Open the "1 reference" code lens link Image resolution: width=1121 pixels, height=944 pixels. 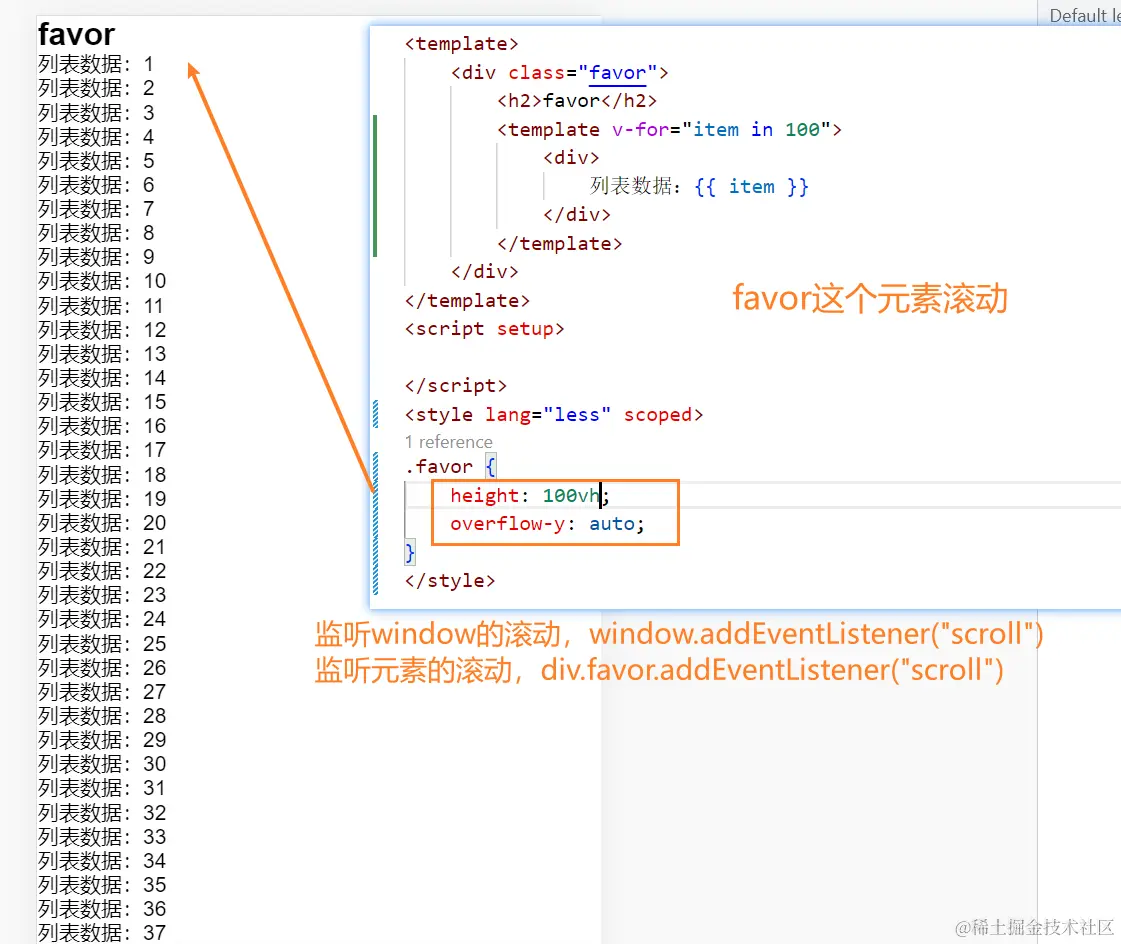coord(449,442)
